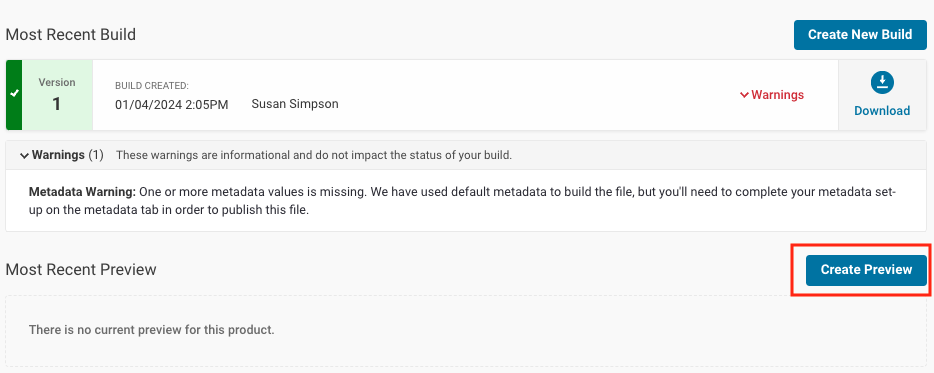Click the Susan Simpson author name
This screenshot has height=373, width=934.
click(295, 104)
